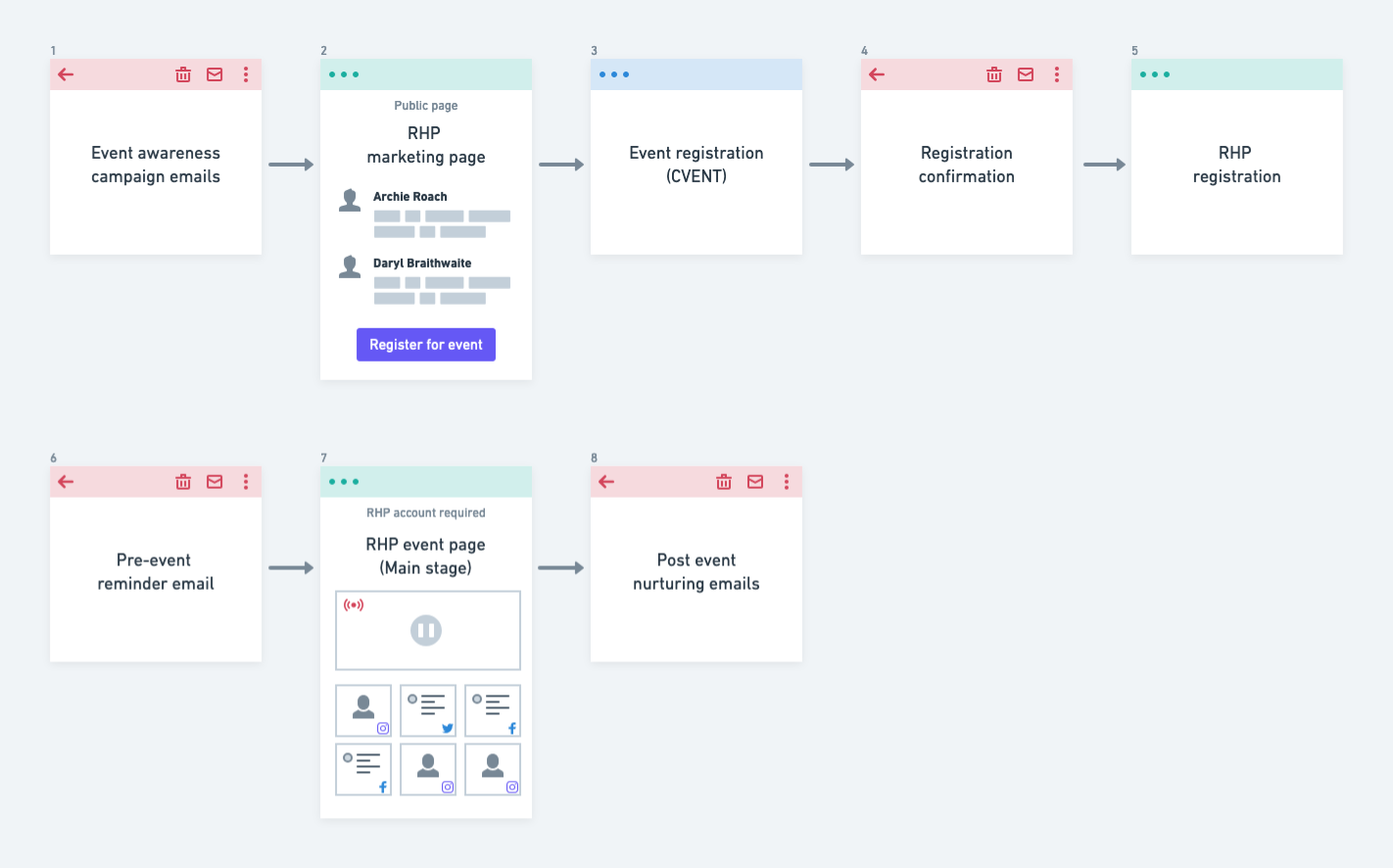Click trash icon on Event awareness email card
1393x868 pixels.
point(183,74)
